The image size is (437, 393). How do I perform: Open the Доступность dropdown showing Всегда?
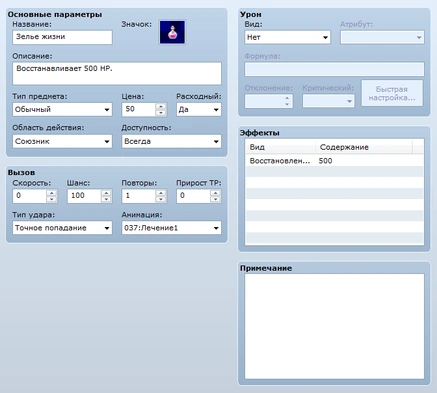[x=171, y=141]
